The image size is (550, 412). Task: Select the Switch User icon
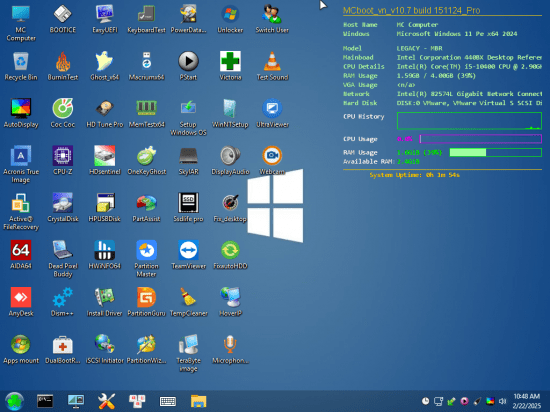point(272,19)
